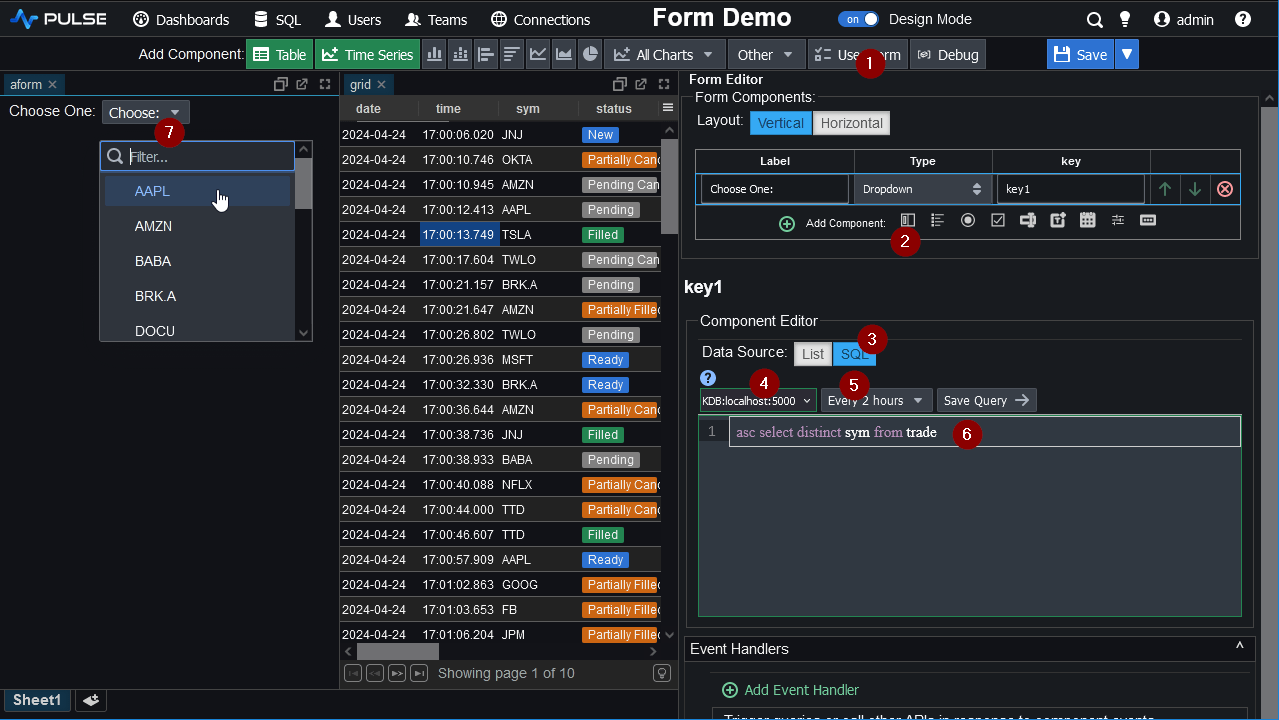Add a radio button form component
This screenshot has height=720, width=1279.
(x=967, y=221)
